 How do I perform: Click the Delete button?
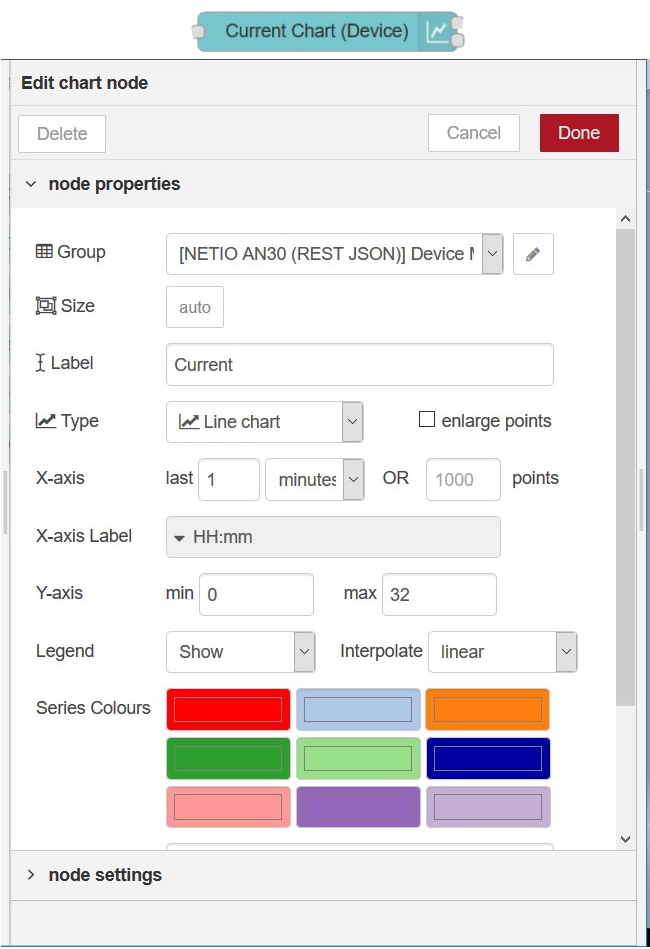62,134
